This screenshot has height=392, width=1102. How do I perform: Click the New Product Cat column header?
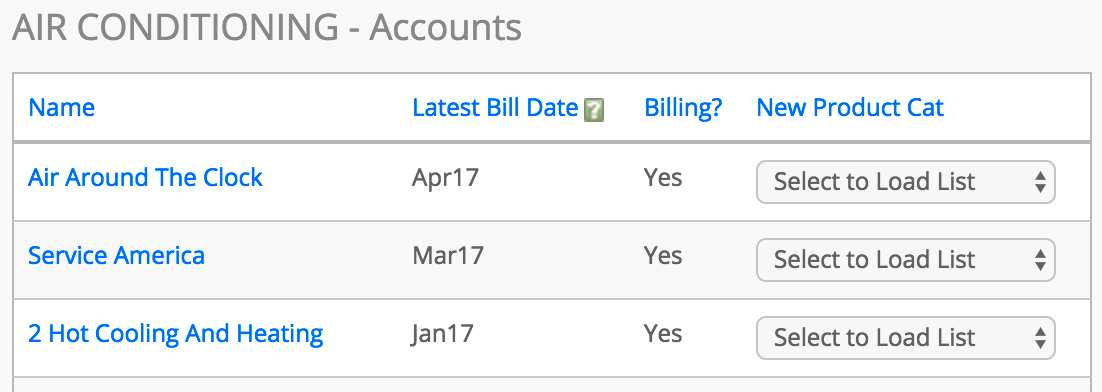coord(850,108)
